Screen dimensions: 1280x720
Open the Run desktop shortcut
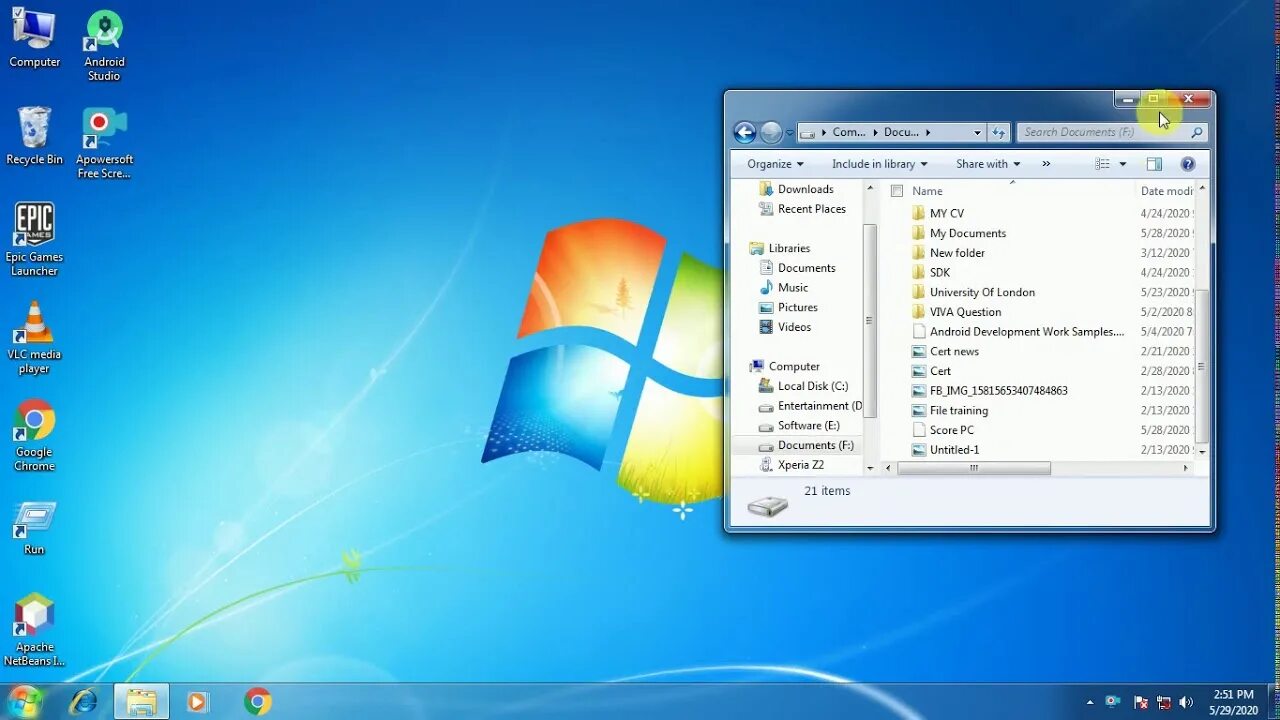34,528
